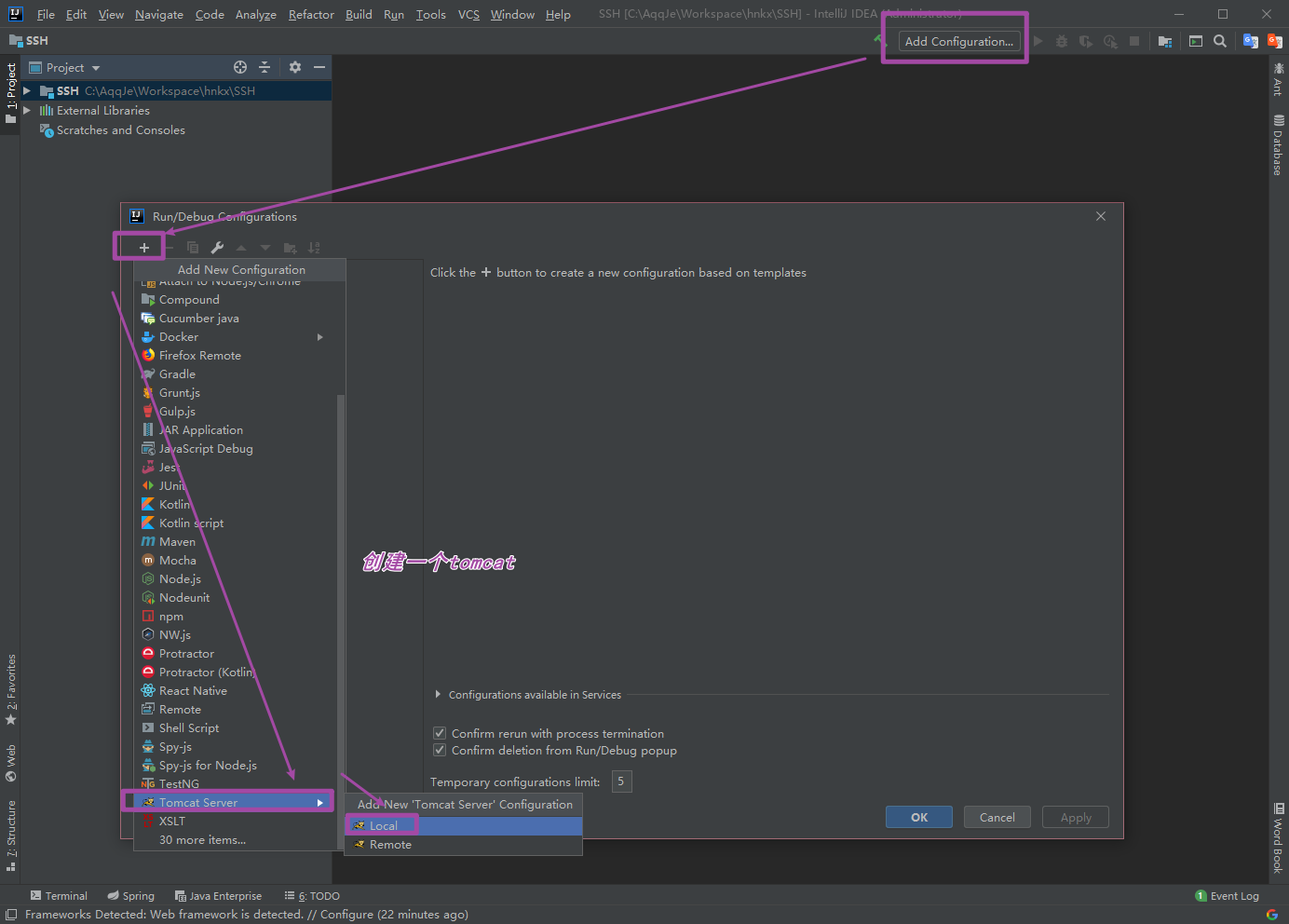
Task: Click Run with Coverage shield icon
Action: (1086, 41)
